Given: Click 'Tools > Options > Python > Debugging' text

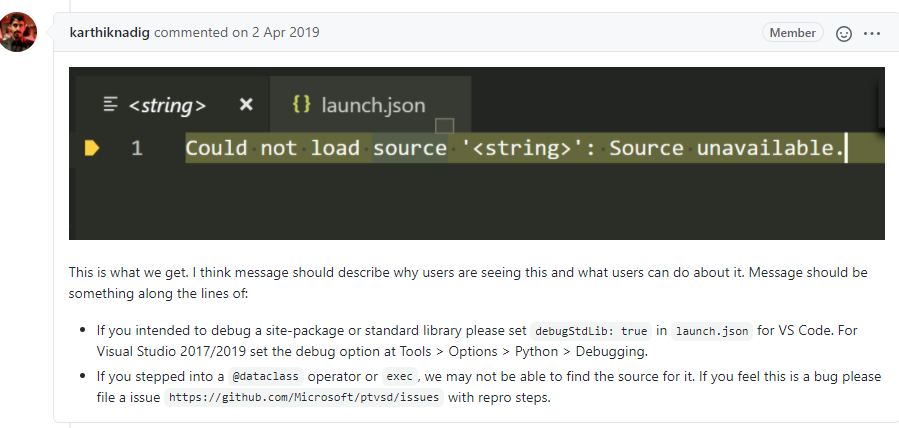Looking at the screenshot, I should (x=523, y=352).
